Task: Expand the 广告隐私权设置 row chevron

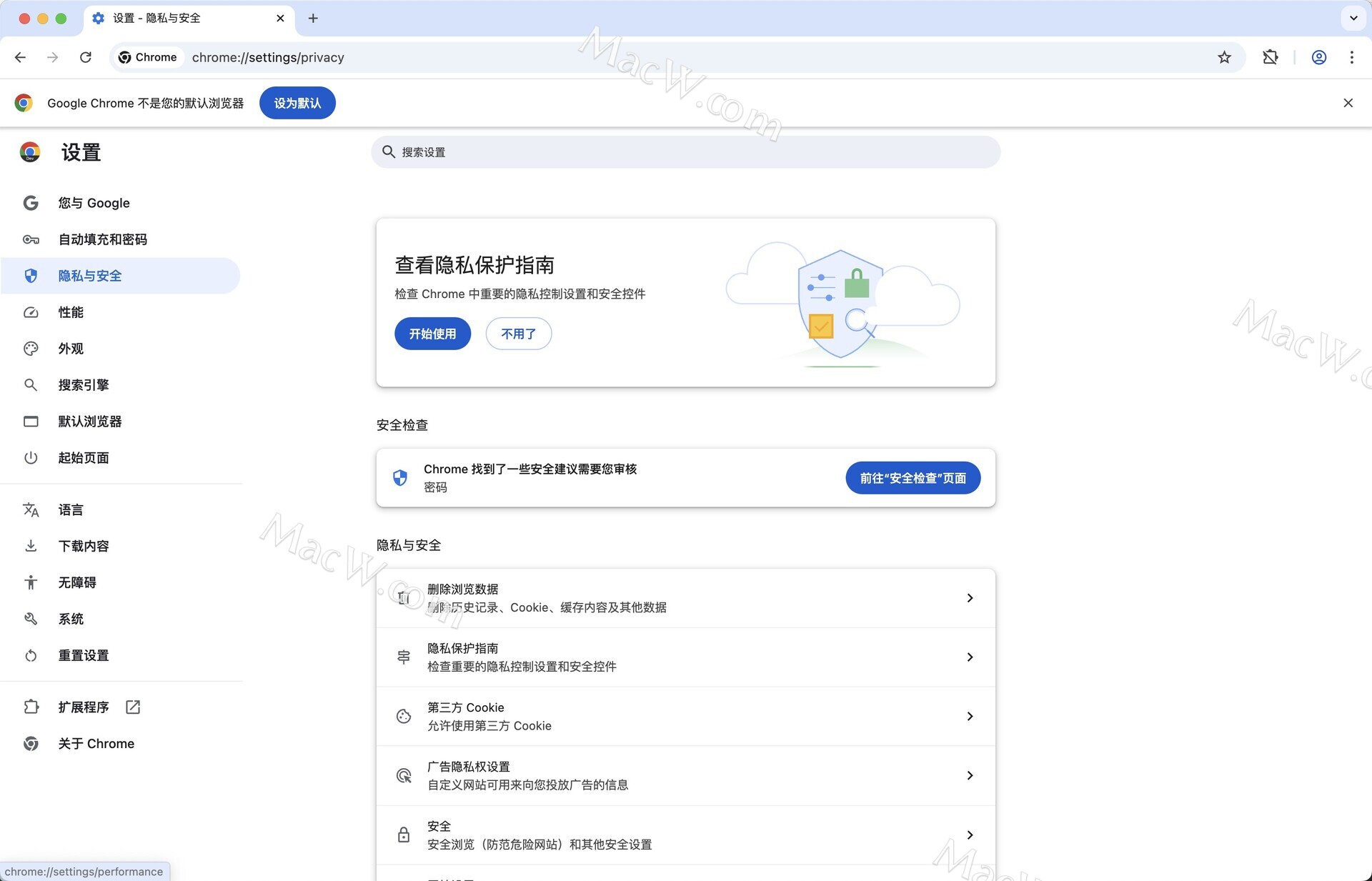Action: coord(970,776)
